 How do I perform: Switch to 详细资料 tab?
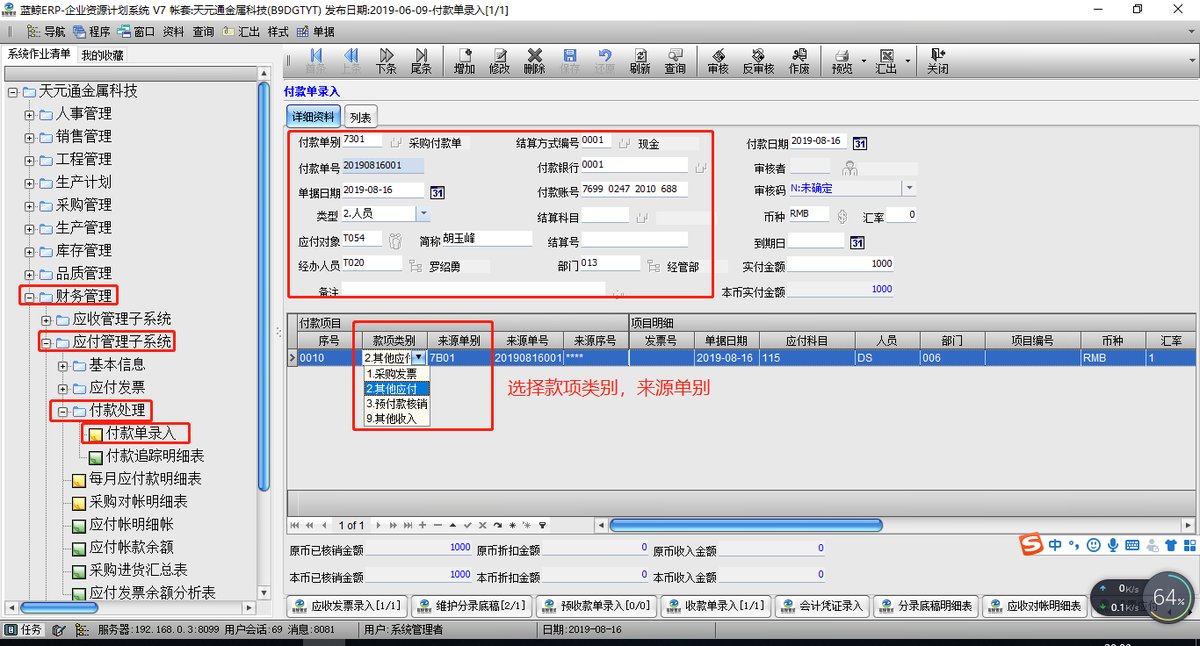point(313,116)
